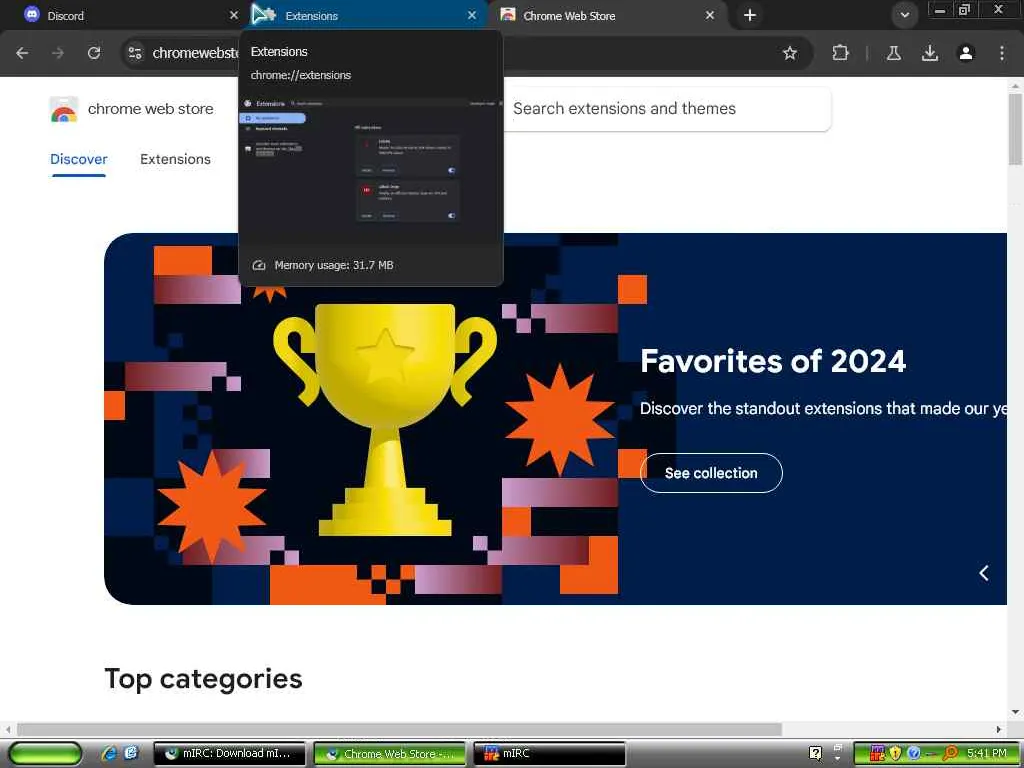Viewport: 1024px width, 768px height.
Task: Close the Discord tab
Action: [234, 15]
